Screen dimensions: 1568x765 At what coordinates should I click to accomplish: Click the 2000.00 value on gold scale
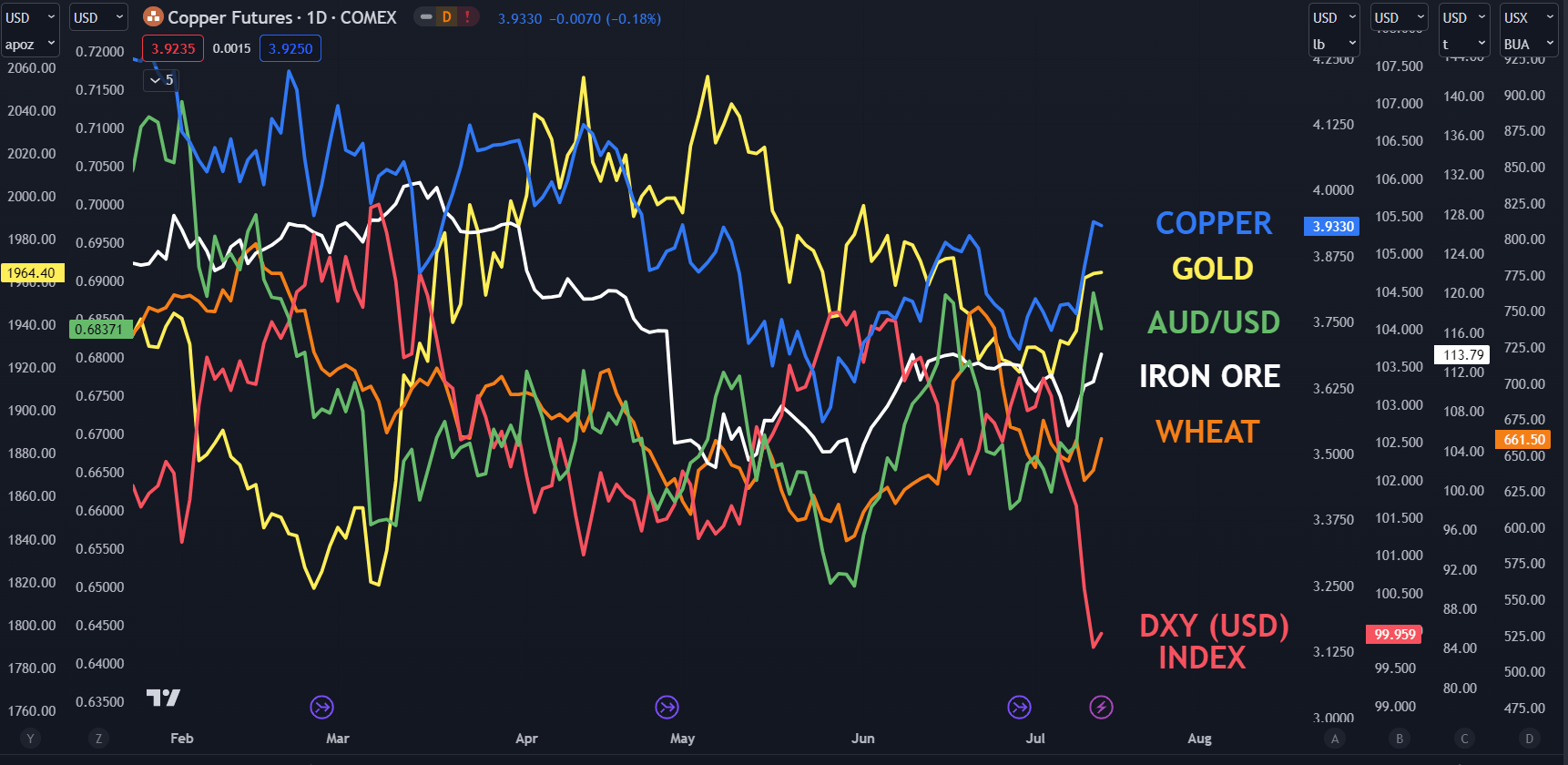pos(32,197)
